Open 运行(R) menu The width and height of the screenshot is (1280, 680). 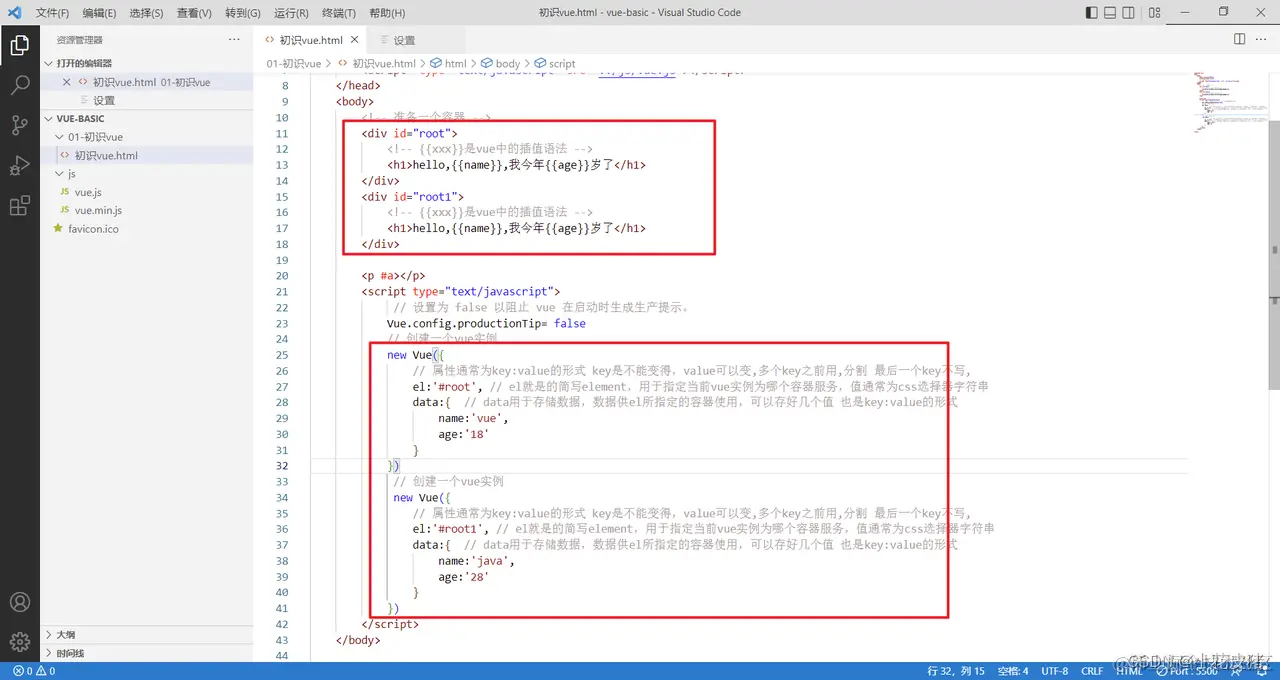coord(291,13)
